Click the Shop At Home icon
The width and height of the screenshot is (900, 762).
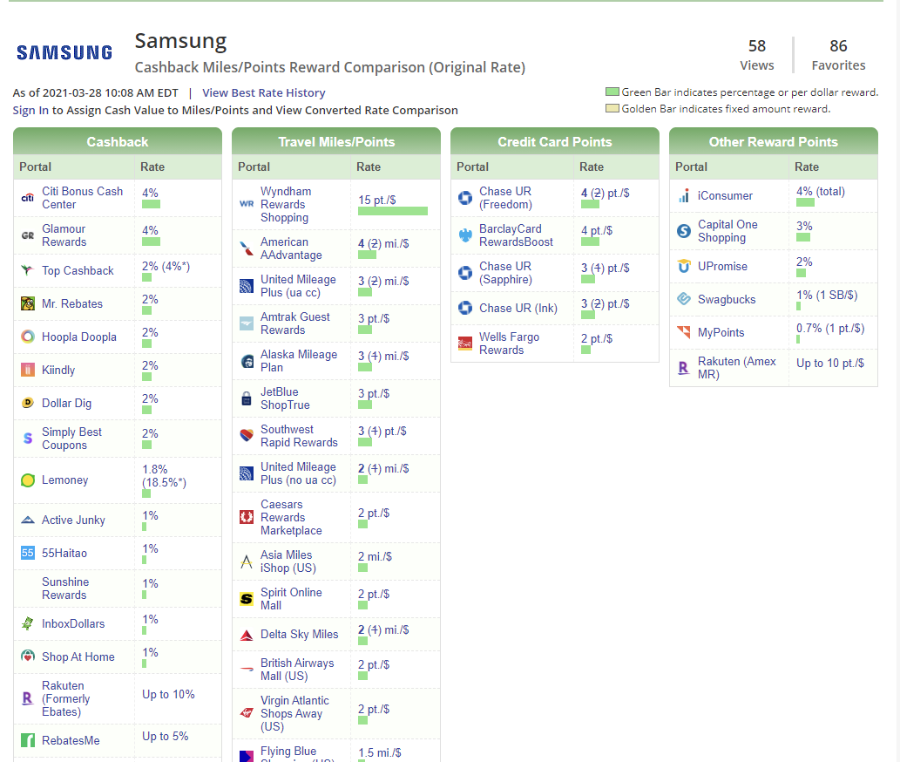coord(28,656)
